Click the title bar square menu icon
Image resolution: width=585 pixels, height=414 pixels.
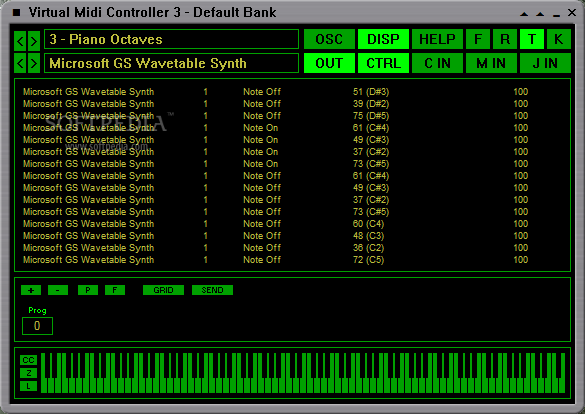click(16, 13)
